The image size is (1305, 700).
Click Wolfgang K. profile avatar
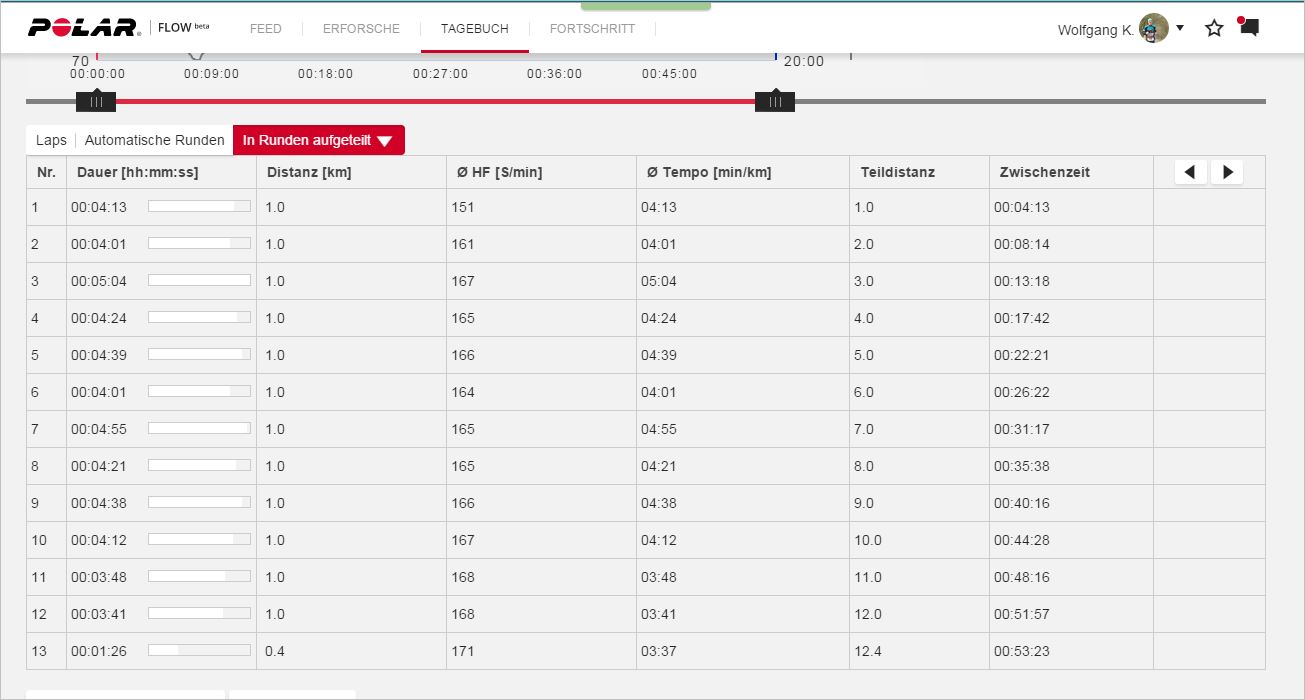[x=1153, y=29]
